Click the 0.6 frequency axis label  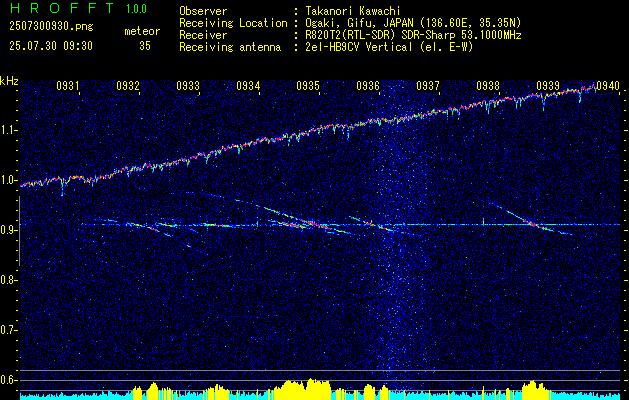click(8, 380)
